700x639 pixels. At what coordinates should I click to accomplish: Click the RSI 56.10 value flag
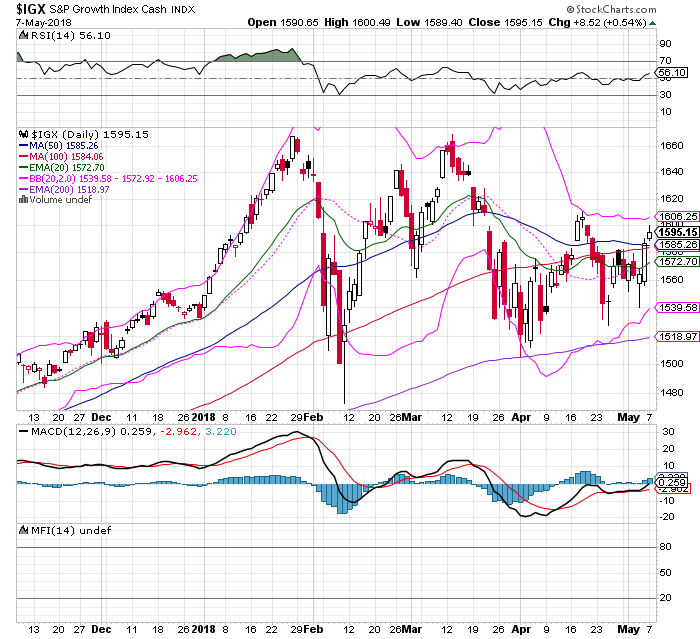pos(671,72)
